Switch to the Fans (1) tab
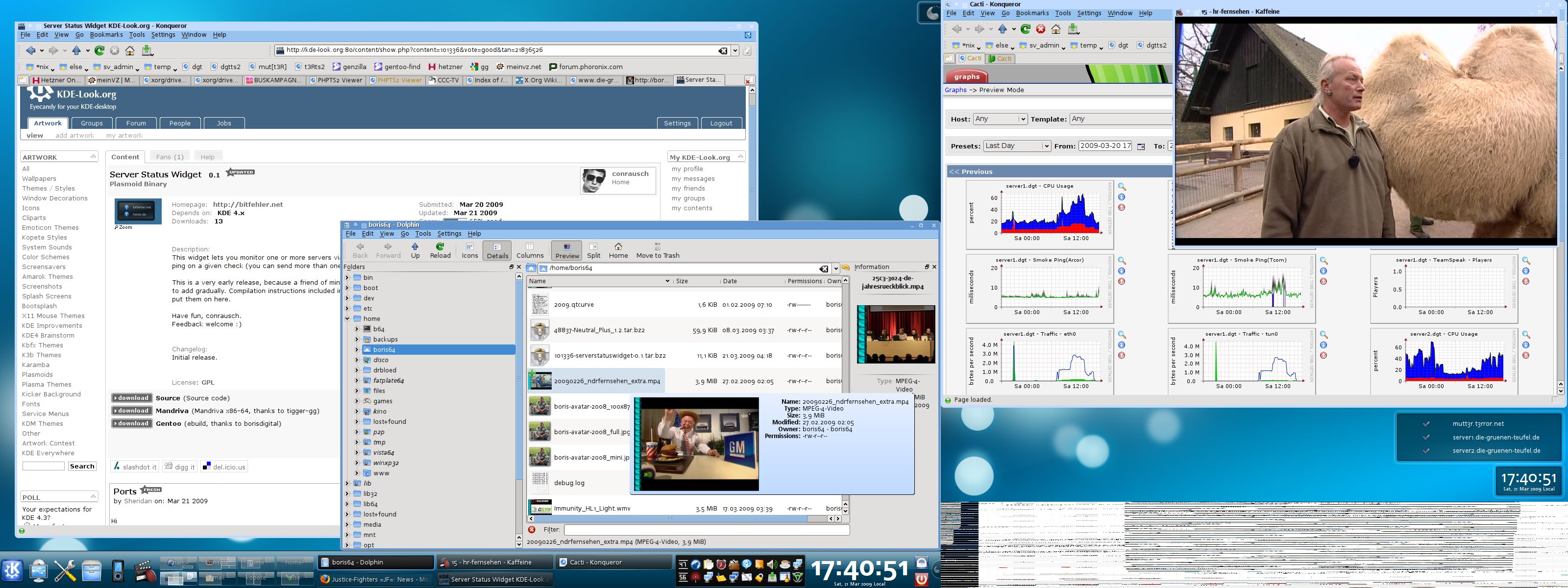1568x588 pixels. pos(169,157)
